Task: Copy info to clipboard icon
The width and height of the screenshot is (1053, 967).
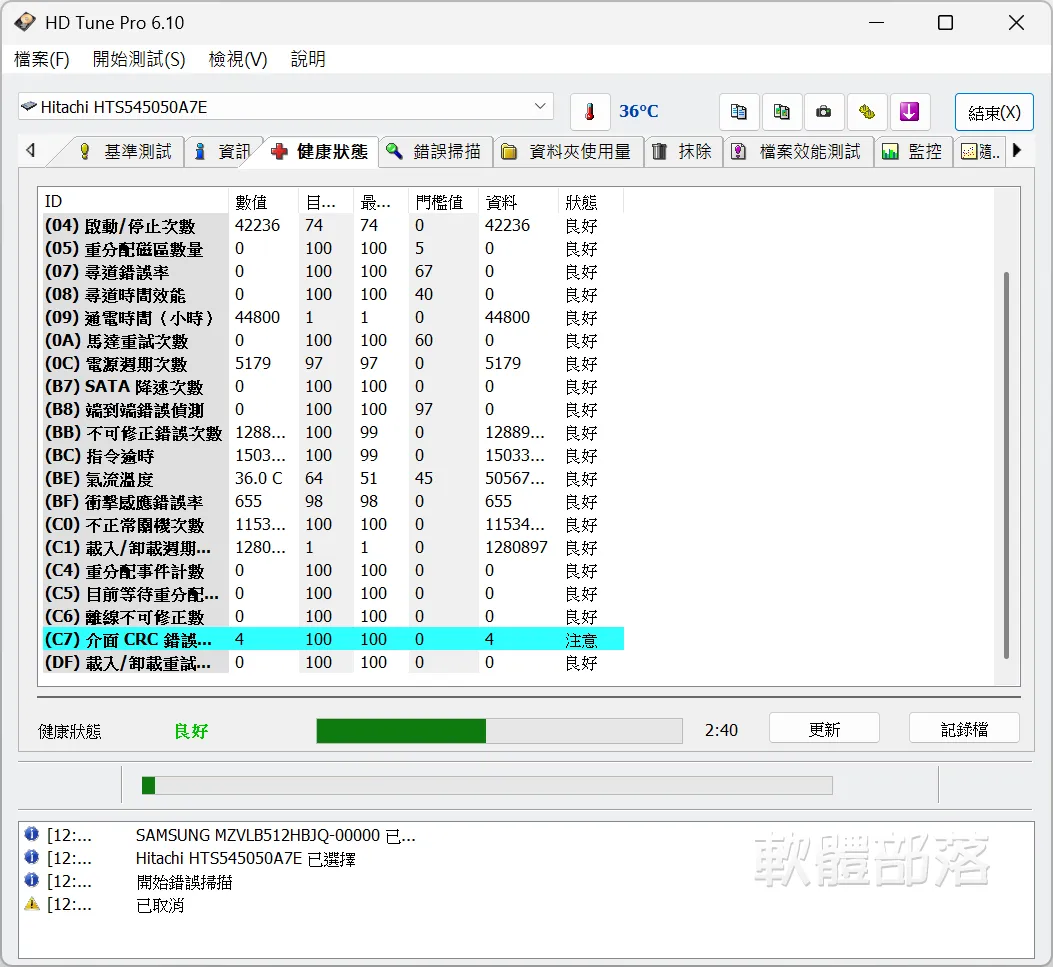Action: tap(739, 111)
